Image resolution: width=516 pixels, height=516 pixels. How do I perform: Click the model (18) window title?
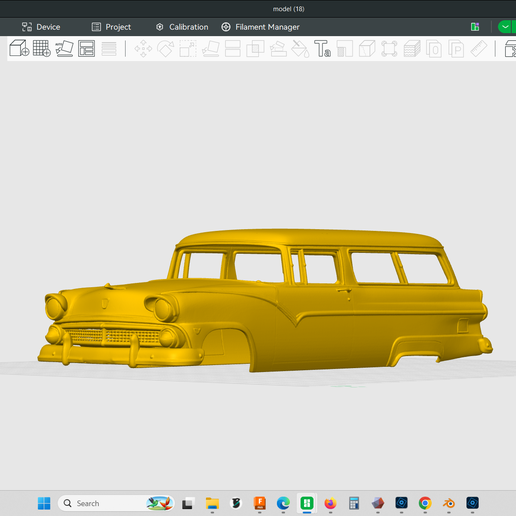pyautogui.click(x=289, y=9)
